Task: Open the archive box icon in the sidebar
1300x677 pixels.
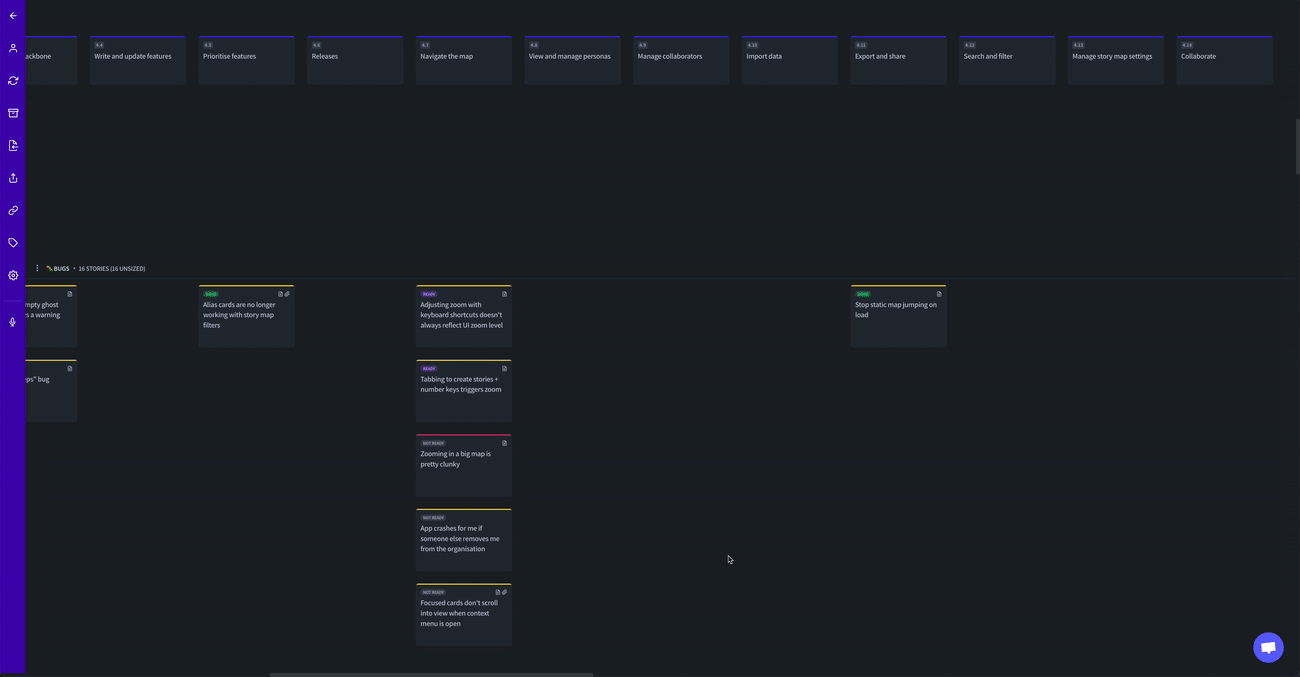Action: click(13, 113)
